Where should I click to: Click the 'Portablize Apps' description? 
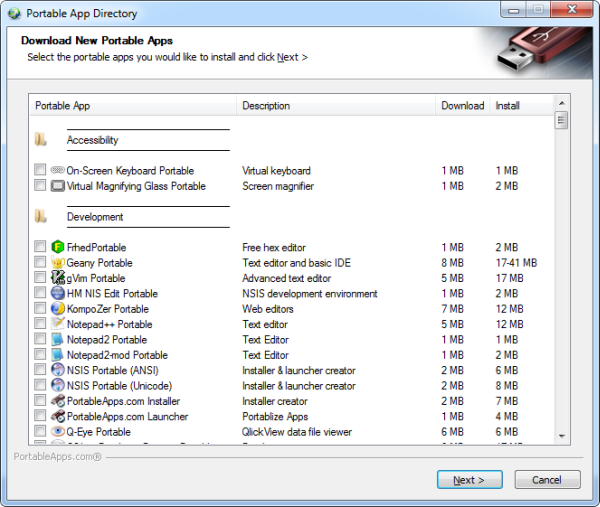[x=275, y=416]
